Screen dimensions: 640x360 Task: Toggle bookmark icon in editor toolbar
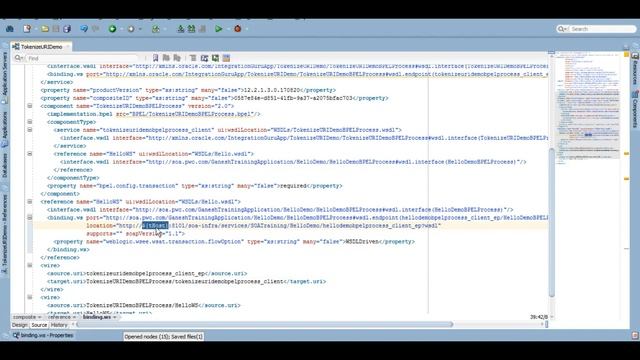[x=156, y=58]
